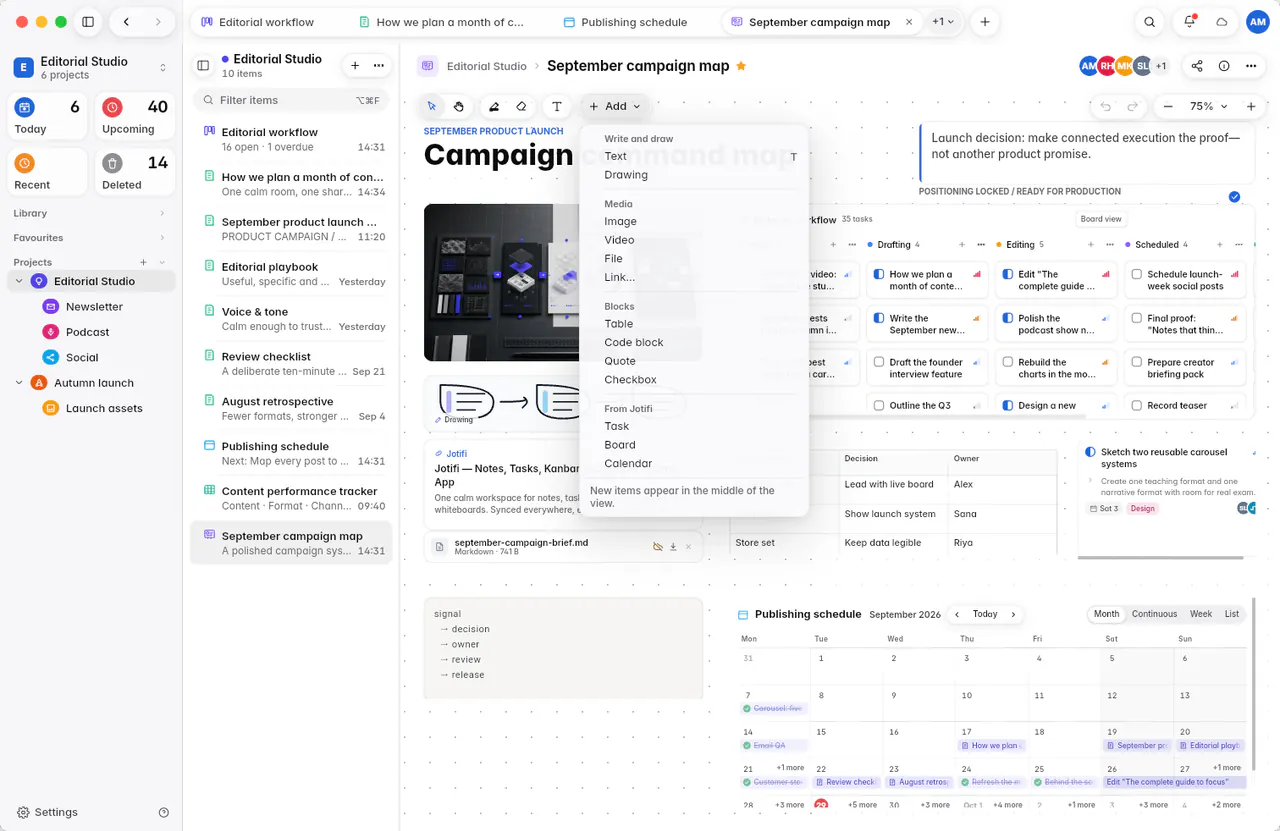
Task: Check 'Record teaser' task checkbox
Action: tap(1136, 406)
